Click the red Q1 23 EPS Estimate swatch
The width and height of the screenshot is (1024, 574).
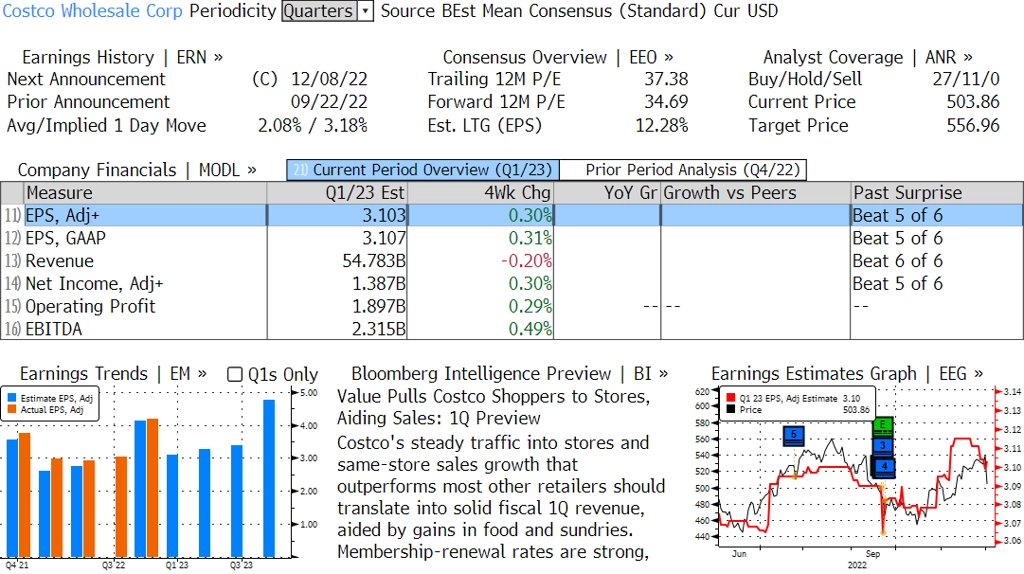(730, 398)
